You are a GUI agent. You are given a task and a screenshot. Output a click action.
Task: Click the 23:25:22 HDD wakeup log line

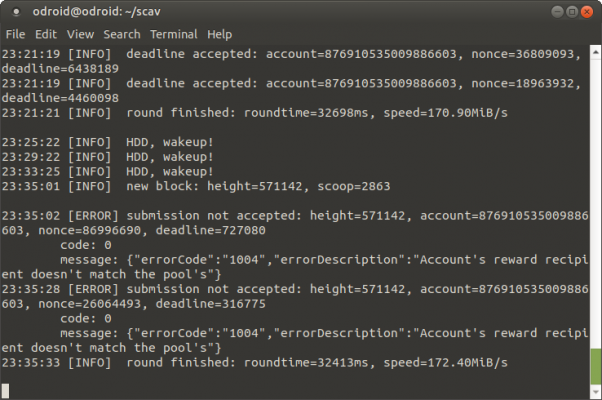tap(107, 142)
